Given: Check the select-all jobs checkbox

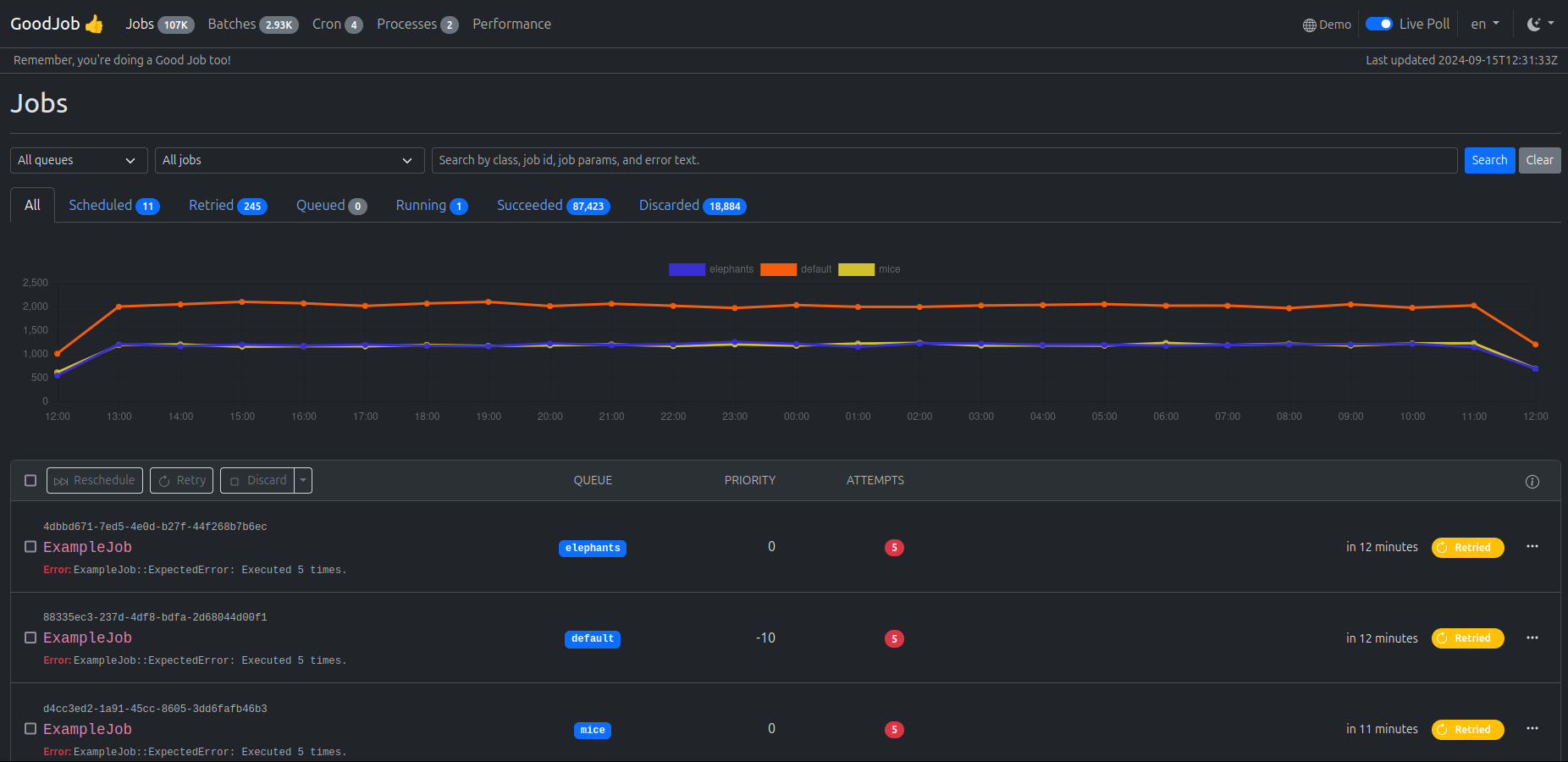Looking at the screenshot, I should [x=30, y=481].
